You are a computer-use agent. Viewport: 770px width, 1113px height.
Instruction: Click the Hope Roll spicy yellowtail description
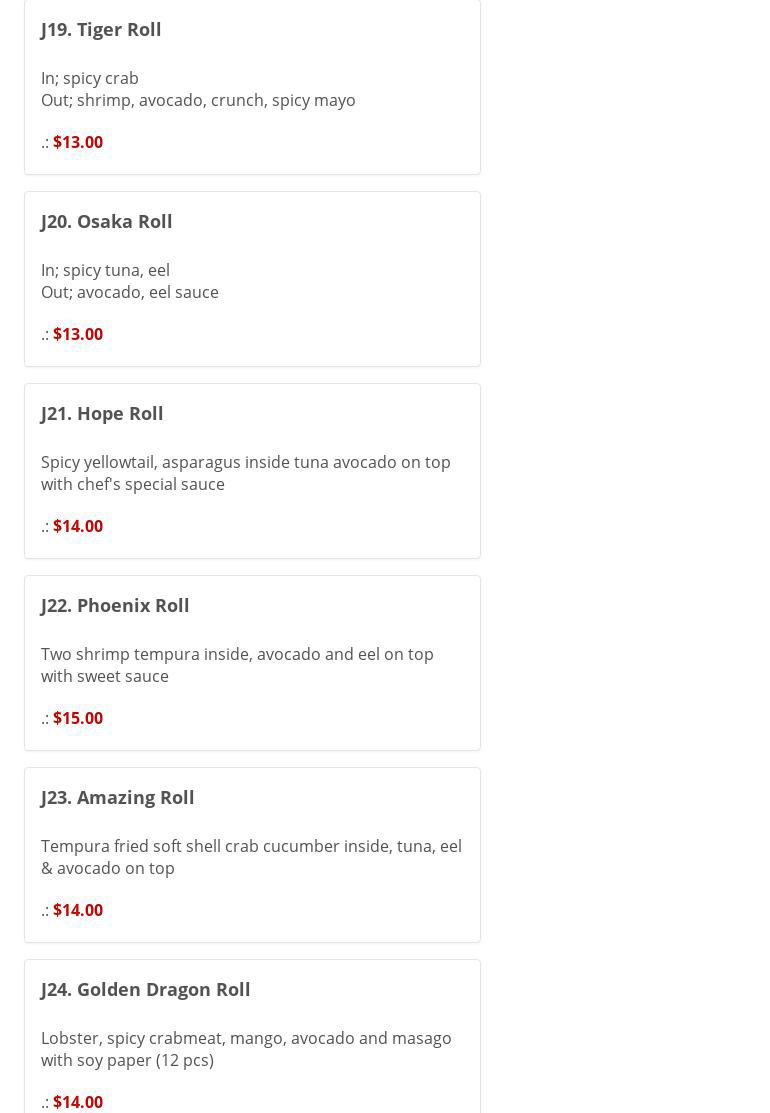[246, 473]
